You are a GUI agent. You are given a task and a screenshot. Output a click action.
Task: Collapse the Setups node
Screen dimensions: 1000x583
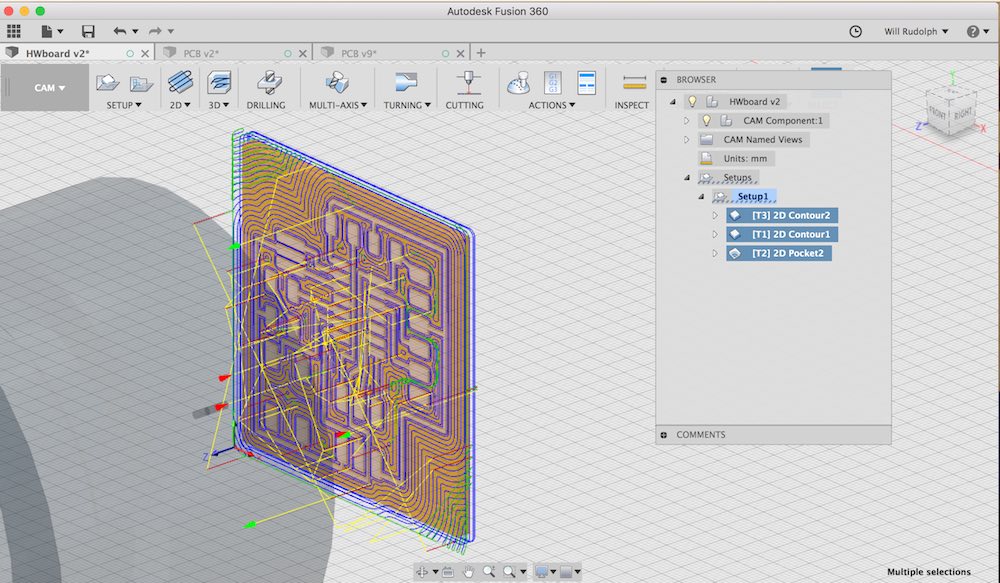click(687, 177)
